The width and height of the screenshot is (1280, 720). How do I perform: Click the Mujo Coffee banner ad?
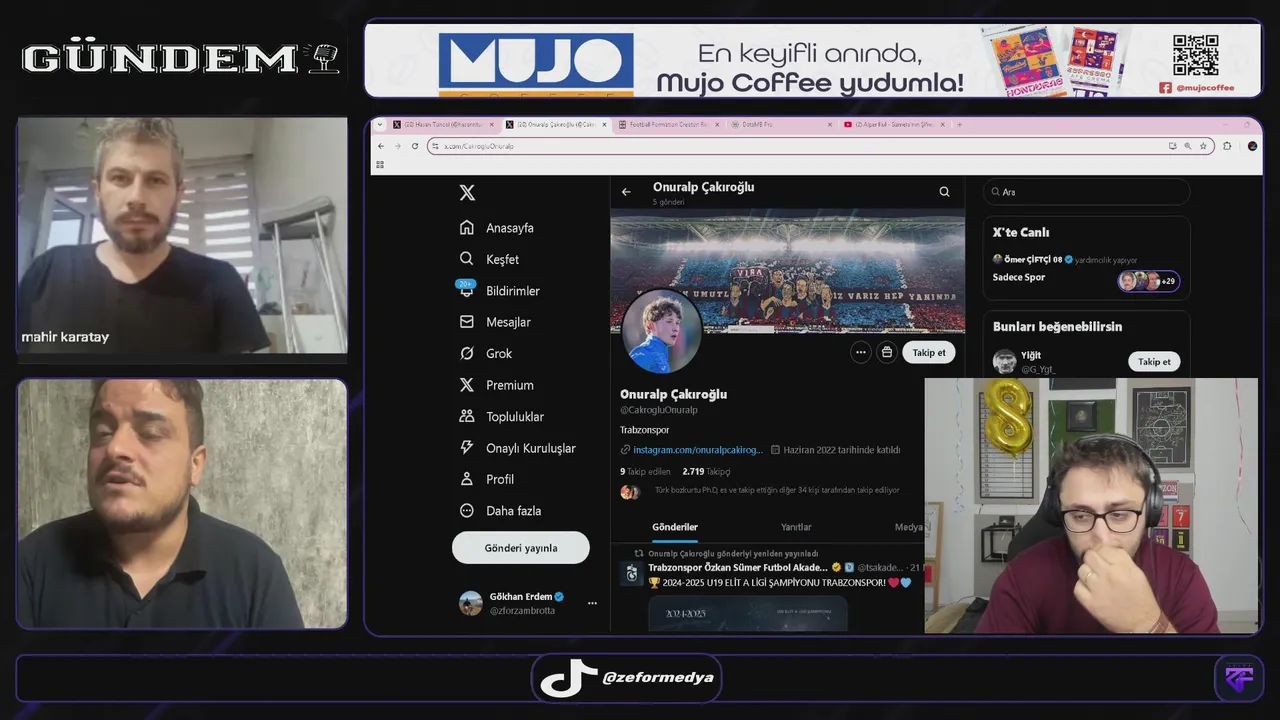pyautogui.click(x=813, y=60)
